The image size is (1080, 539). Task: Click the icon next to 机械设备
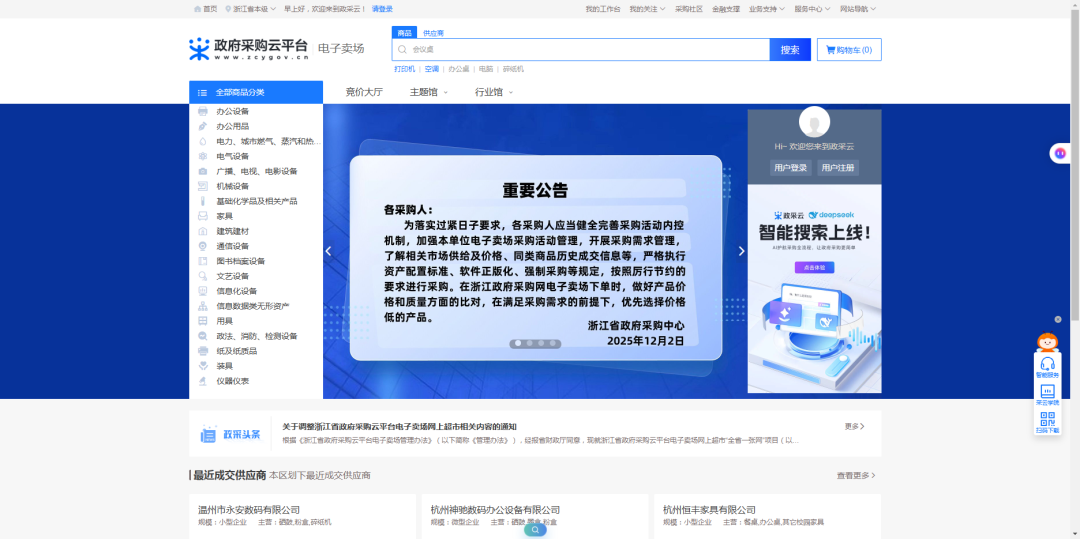click(x=202, y=186)
